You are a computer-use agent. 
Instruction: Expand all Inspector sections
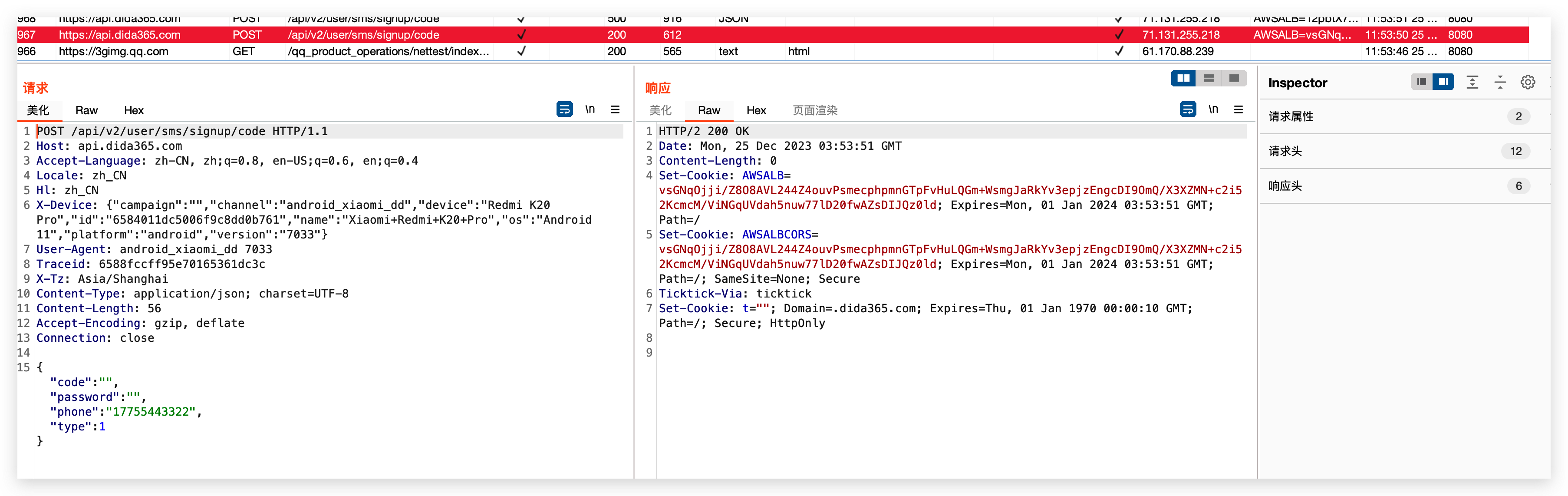[1472, 82]
